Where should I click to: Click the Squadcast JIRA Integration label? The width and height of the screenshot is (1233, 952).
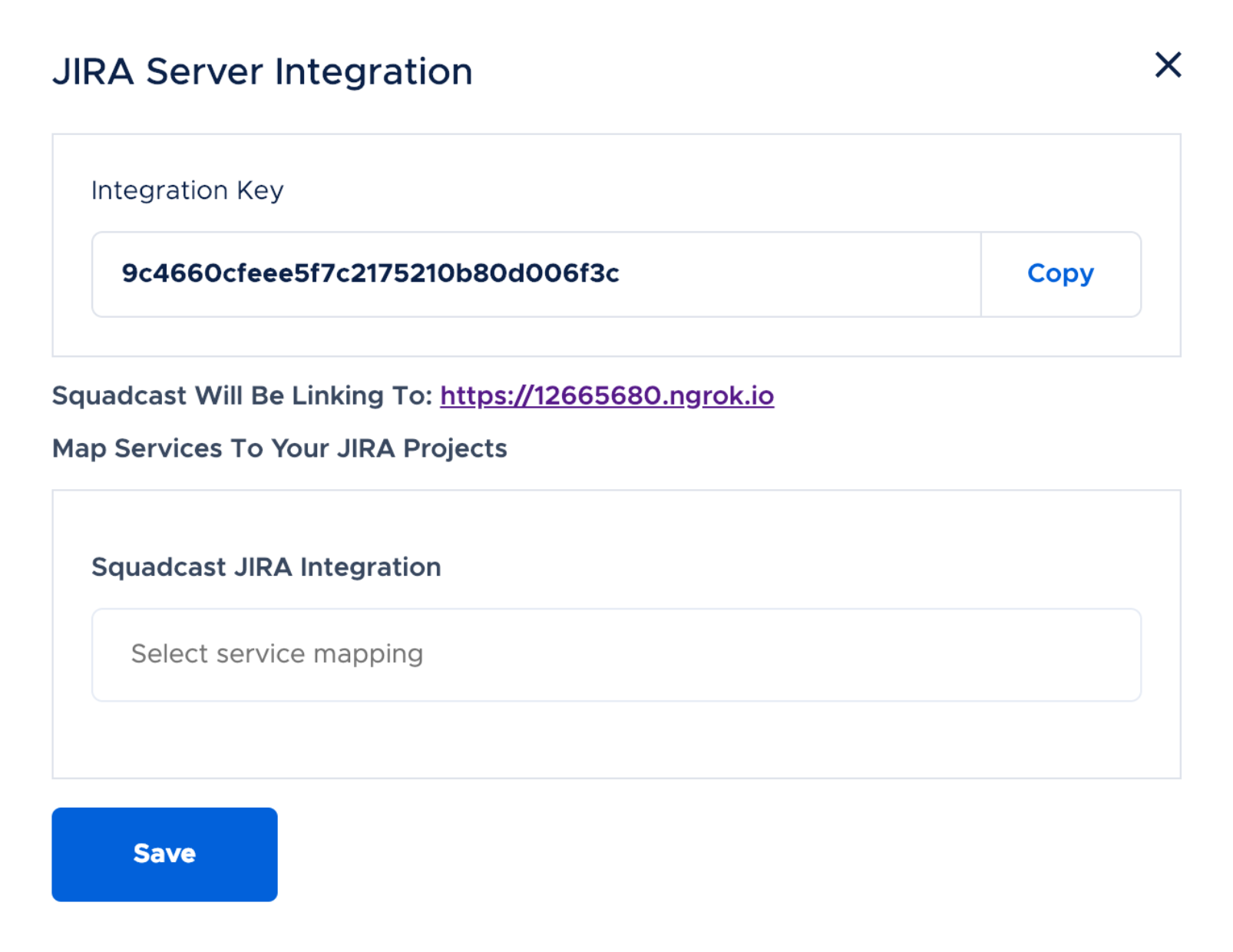point(266,567)
